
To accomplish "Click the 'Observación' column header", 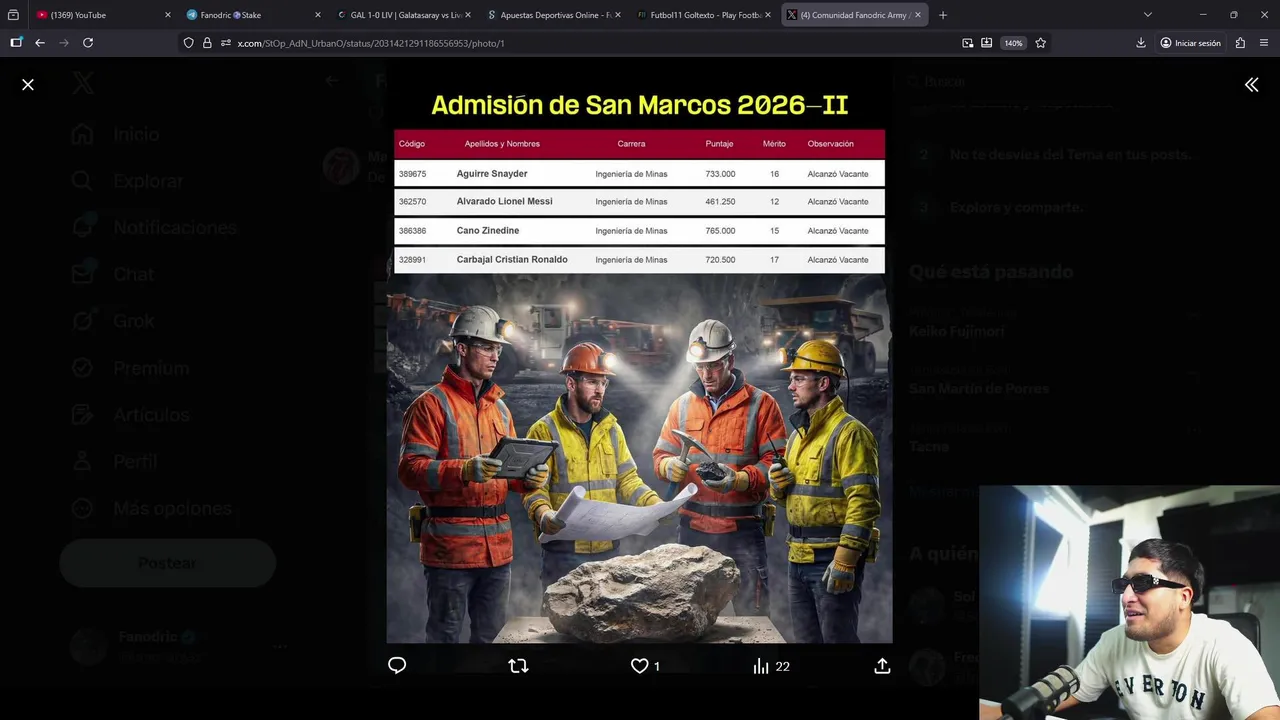I will tap(831, 144).
